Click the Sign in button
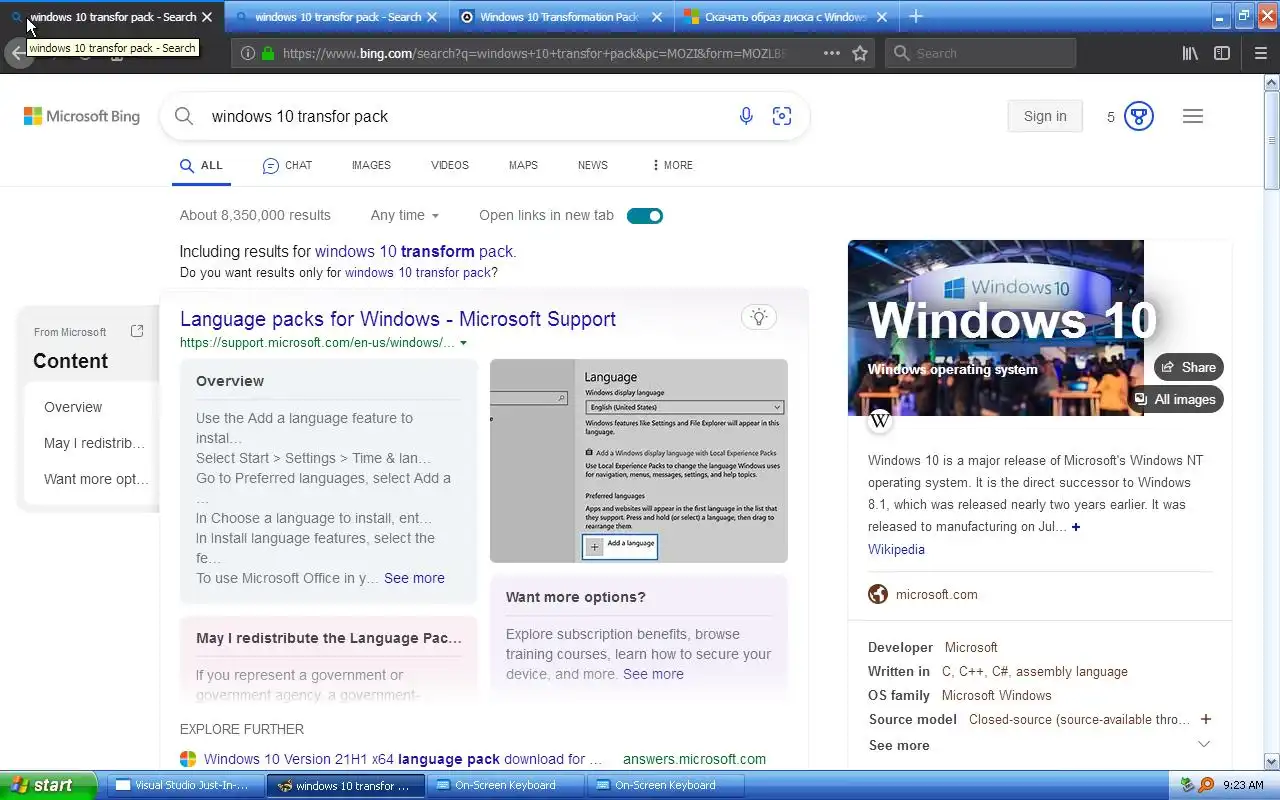The width and height of the screenshot is (1280, 800). pyautogui.click(x=1045, y=116)
